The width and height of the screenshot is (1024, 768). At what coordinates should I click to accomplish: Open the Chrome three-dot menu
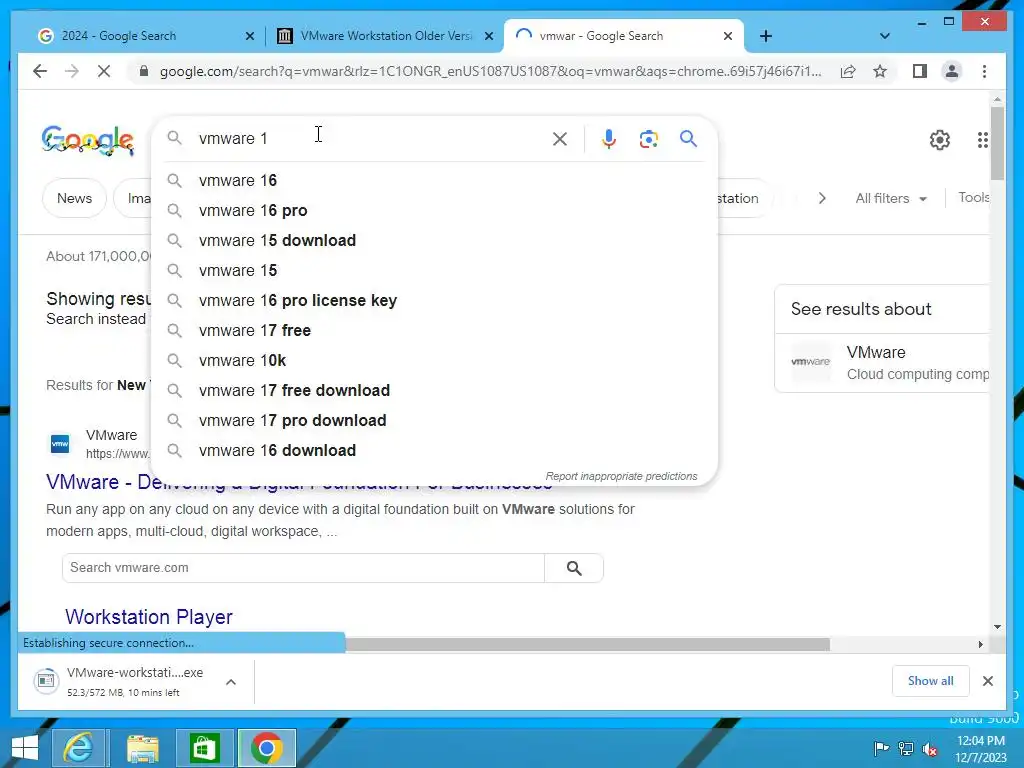coord(984,71)
